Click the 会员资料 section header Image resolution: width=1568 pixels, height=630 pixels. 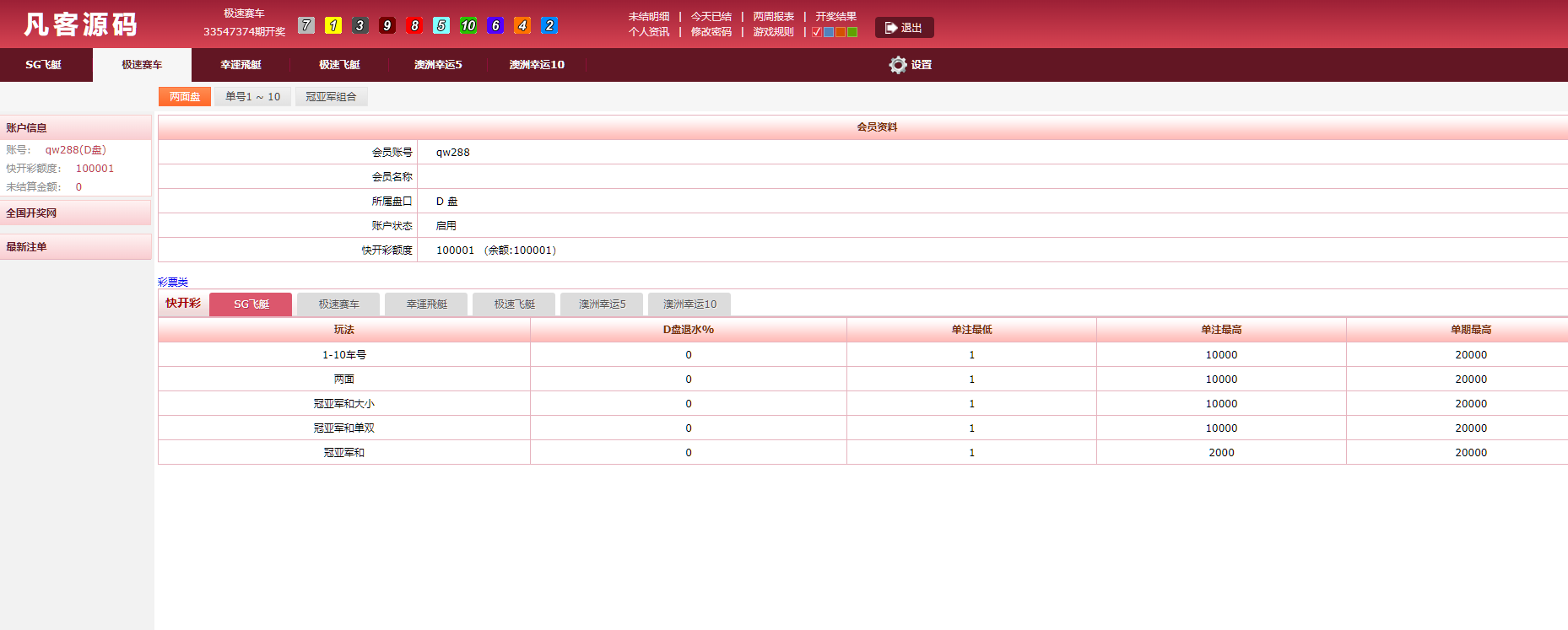(877, 127)
